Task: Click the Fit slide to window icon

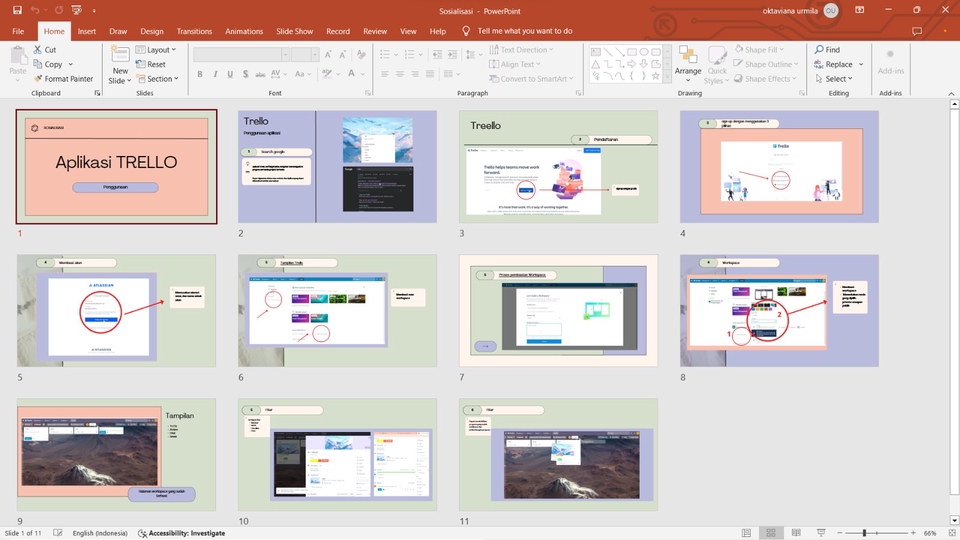Action: click(x=951, y=533)
